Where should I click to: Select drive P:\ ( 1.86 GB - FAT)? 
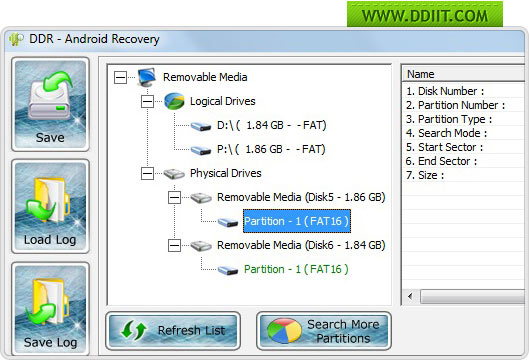coord(271,149)
